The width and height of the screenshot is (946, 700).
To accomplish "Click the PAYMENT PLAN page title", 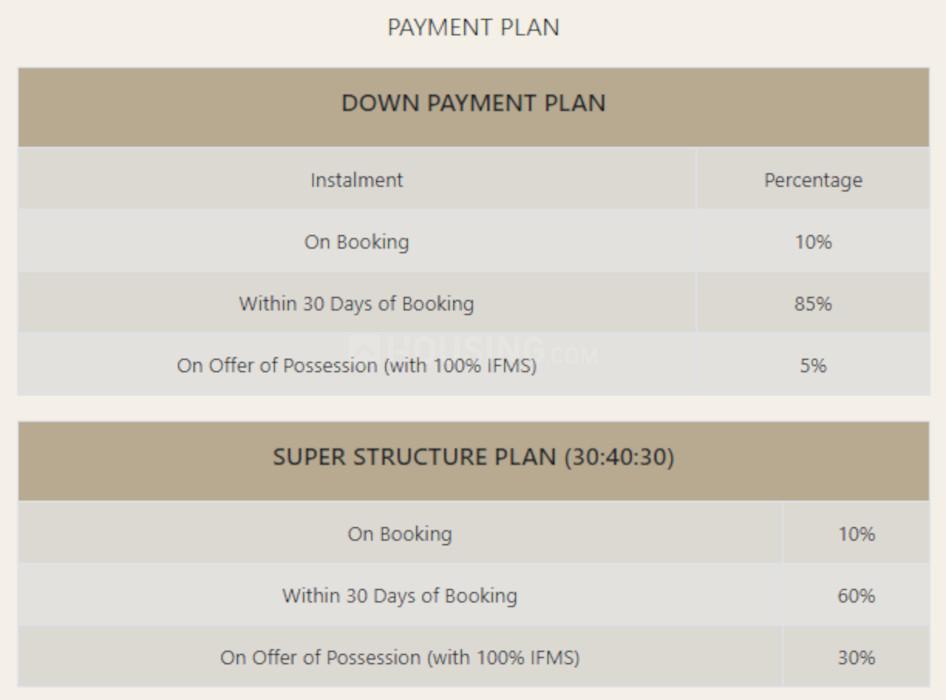I will pos(473,28).
